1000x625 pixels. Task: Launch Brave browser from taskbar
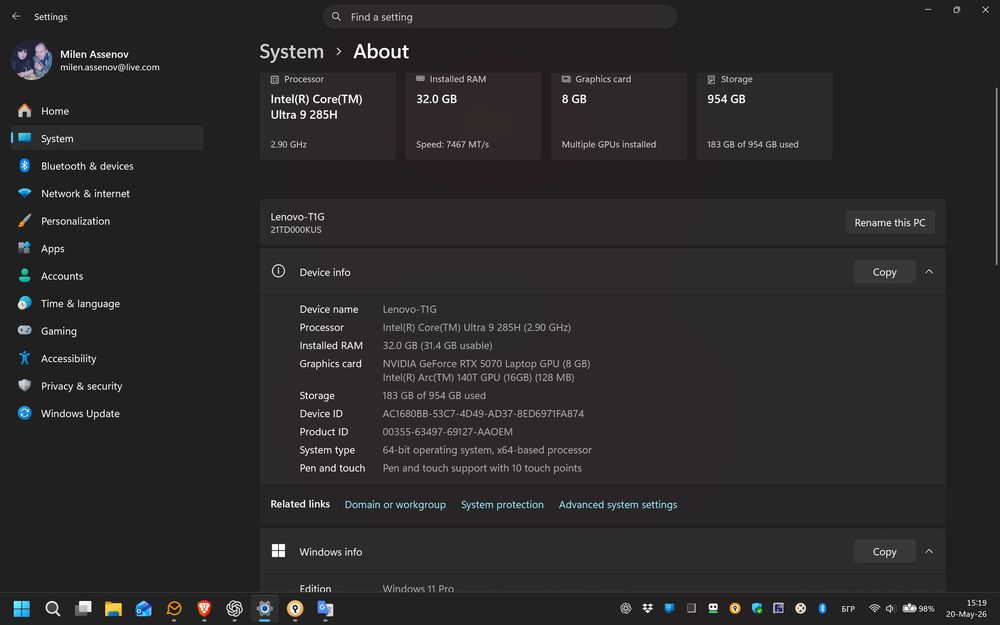coord(204,608)
